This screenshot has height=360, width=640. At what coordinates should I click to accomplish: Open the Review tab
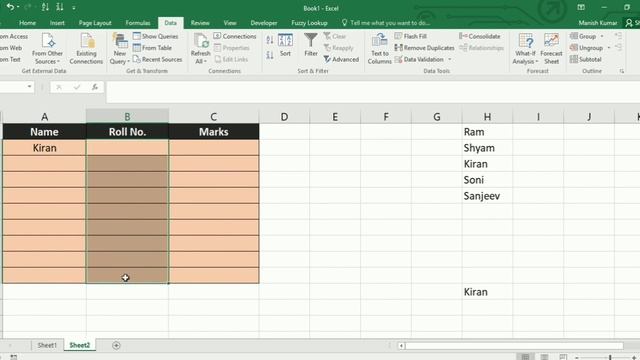tap(200, 23)
